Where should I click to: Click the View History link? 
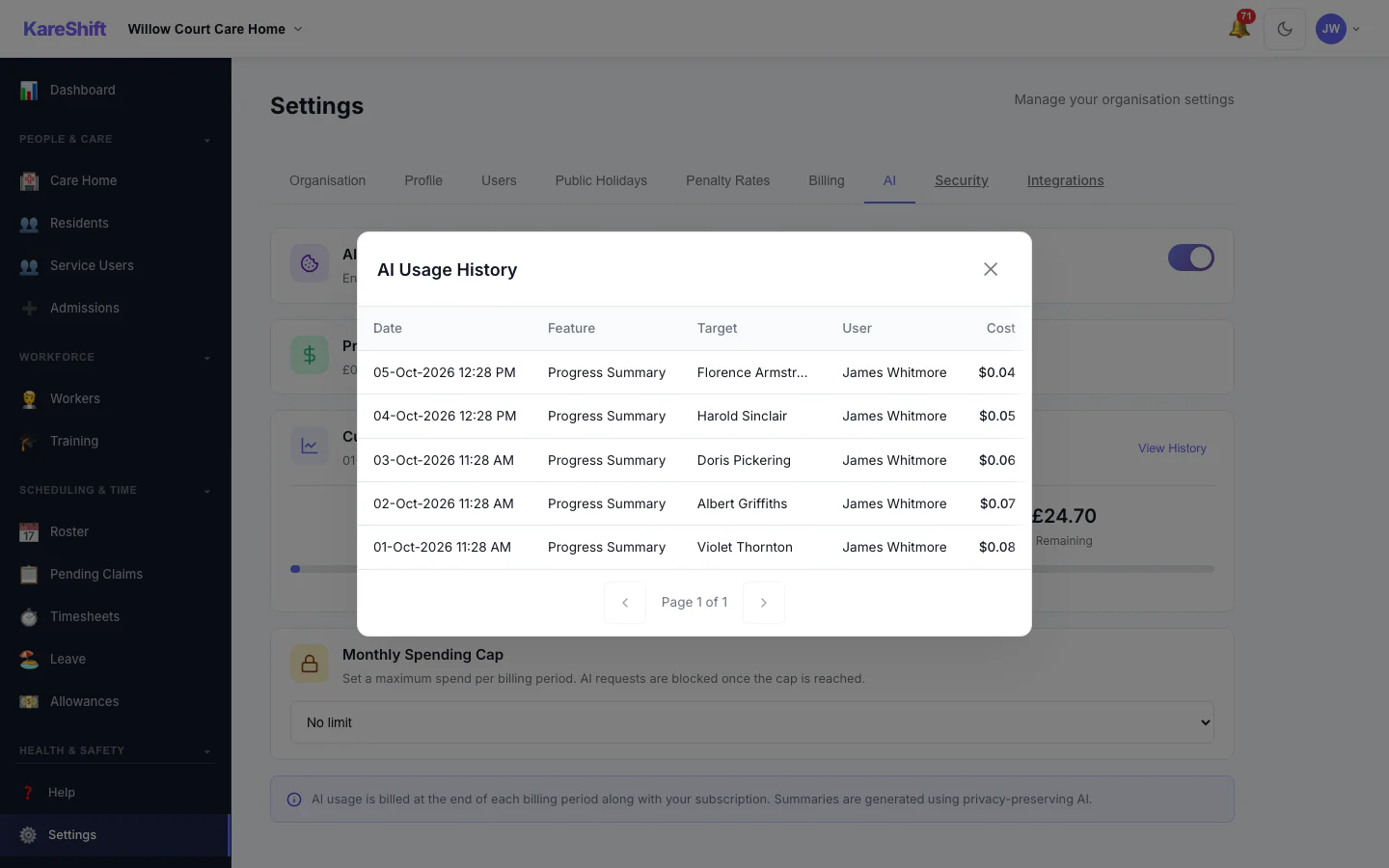click(x=1172, y=448)
